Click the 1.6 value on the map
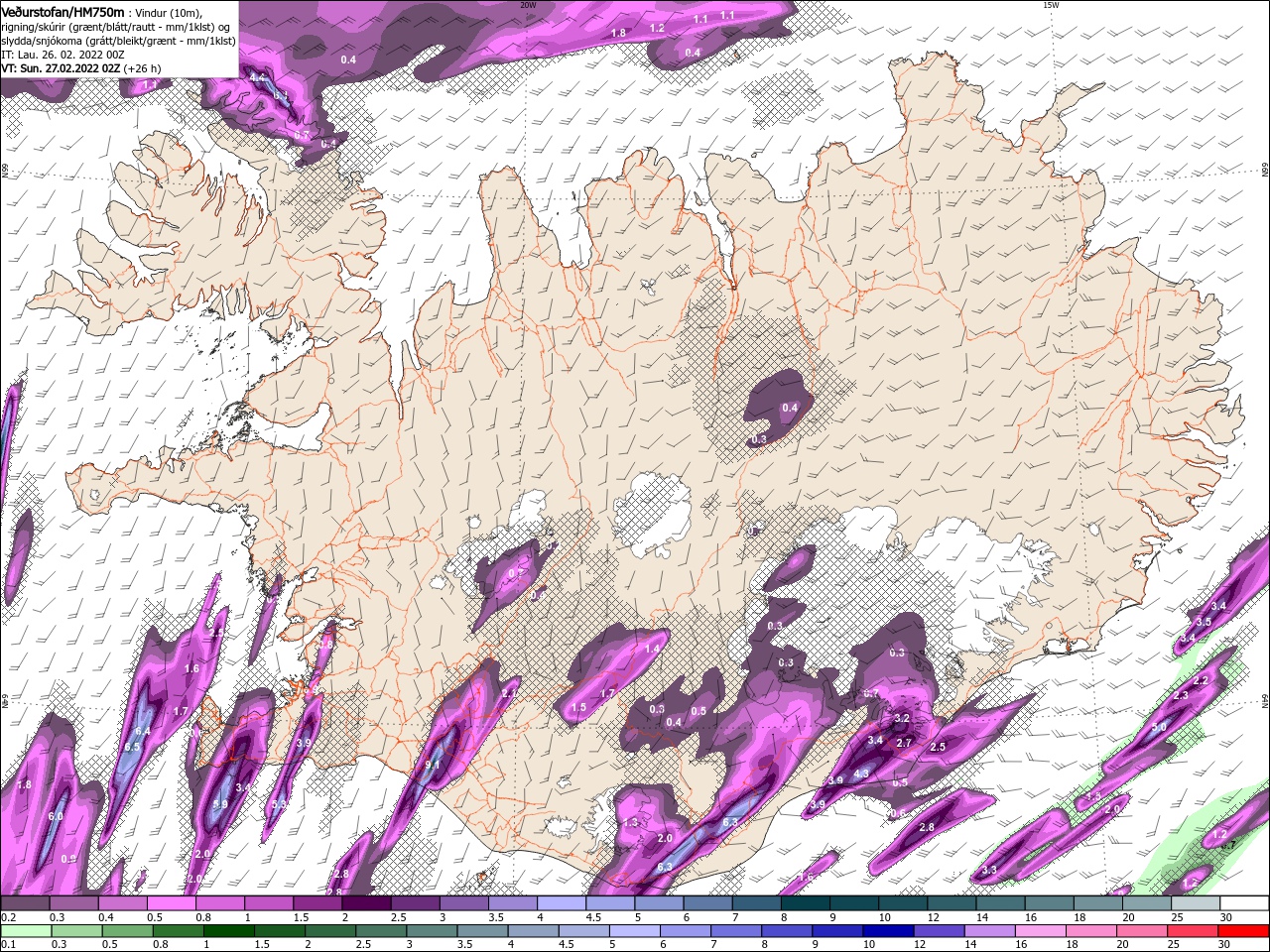The image size is (1270, 952). tap(191, 669)
